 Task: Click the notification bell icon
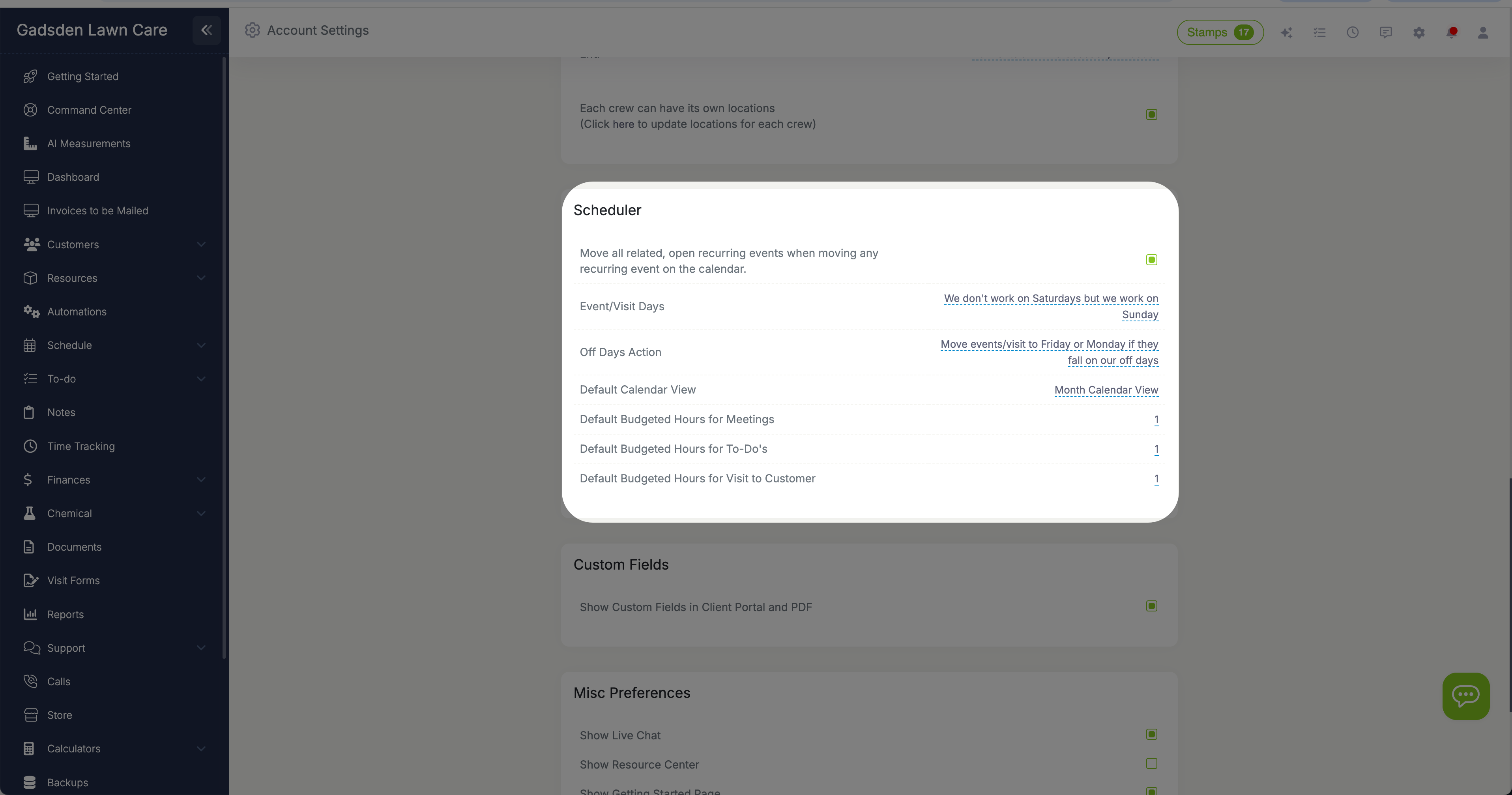[x=1452, y=32]
